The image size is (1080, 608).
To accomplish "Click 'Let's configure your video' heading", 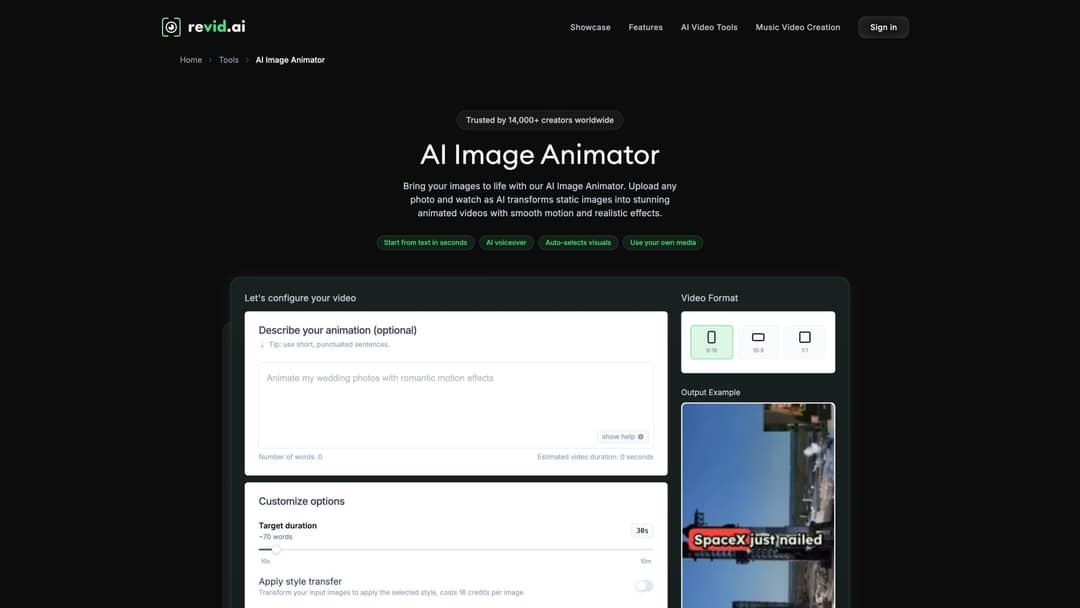I will pyautogui.click(x=300, y=298).
